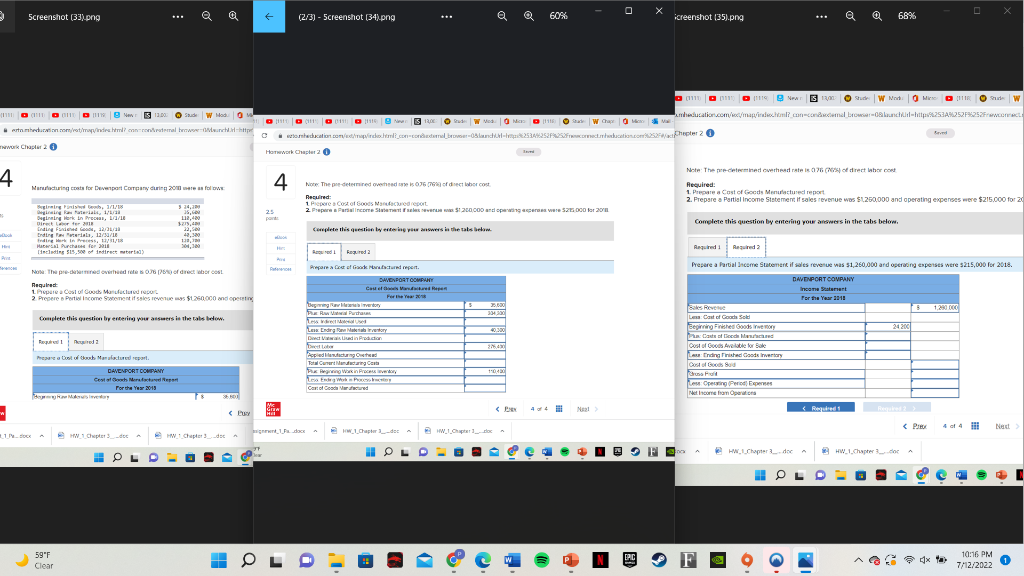
Task: Open Google Chrome from the main taskbar
Action: 454,560
